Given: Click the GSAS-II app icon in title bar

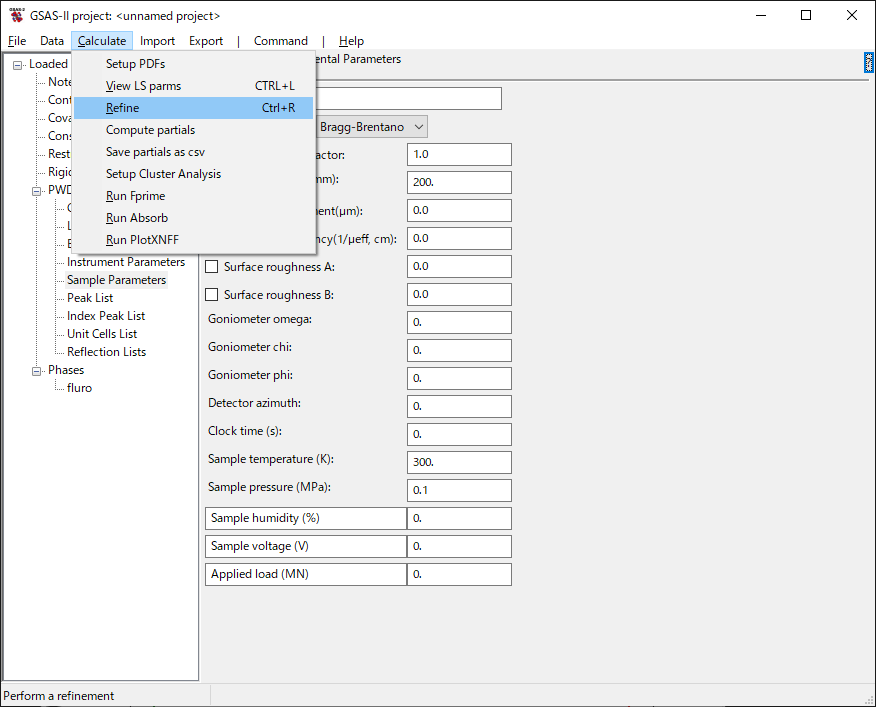Looking at the screenshot, I should (16, 15).
